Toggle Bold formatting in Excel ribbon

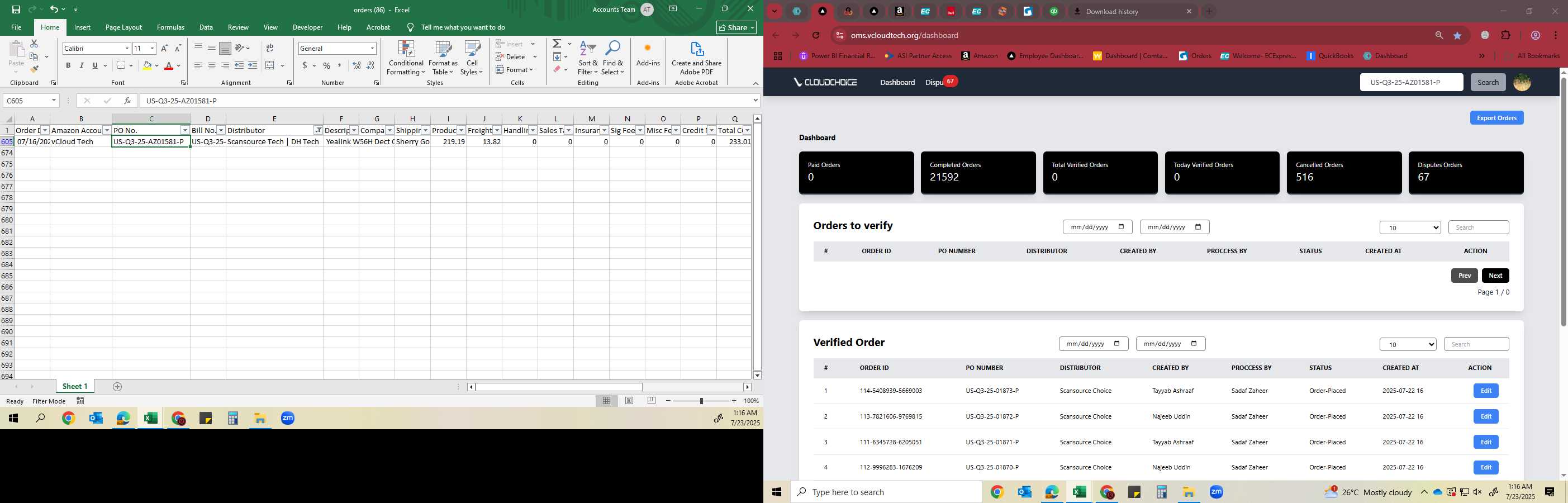tap(68, 65)
